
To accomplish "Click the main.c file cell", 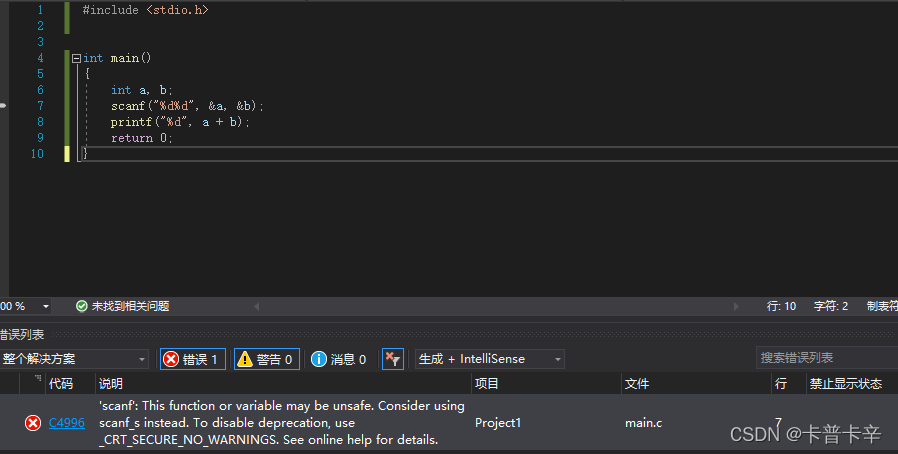I will coord(643,423).
